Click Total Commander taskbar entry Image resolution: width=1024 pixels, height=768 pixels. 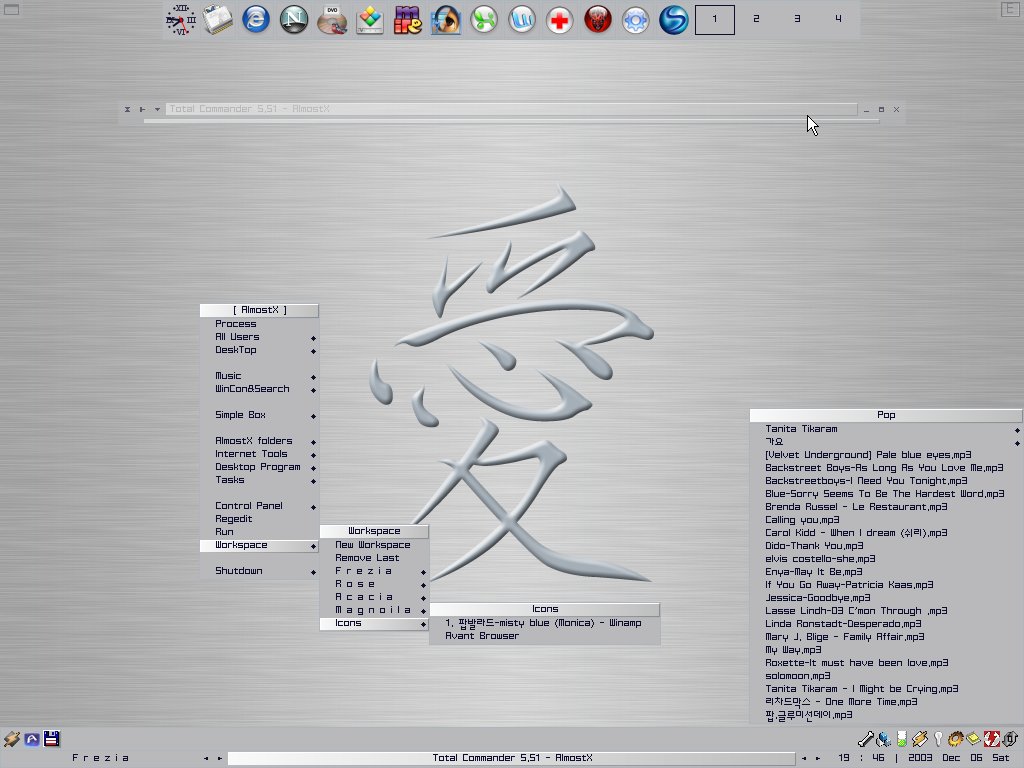point(512,758)
